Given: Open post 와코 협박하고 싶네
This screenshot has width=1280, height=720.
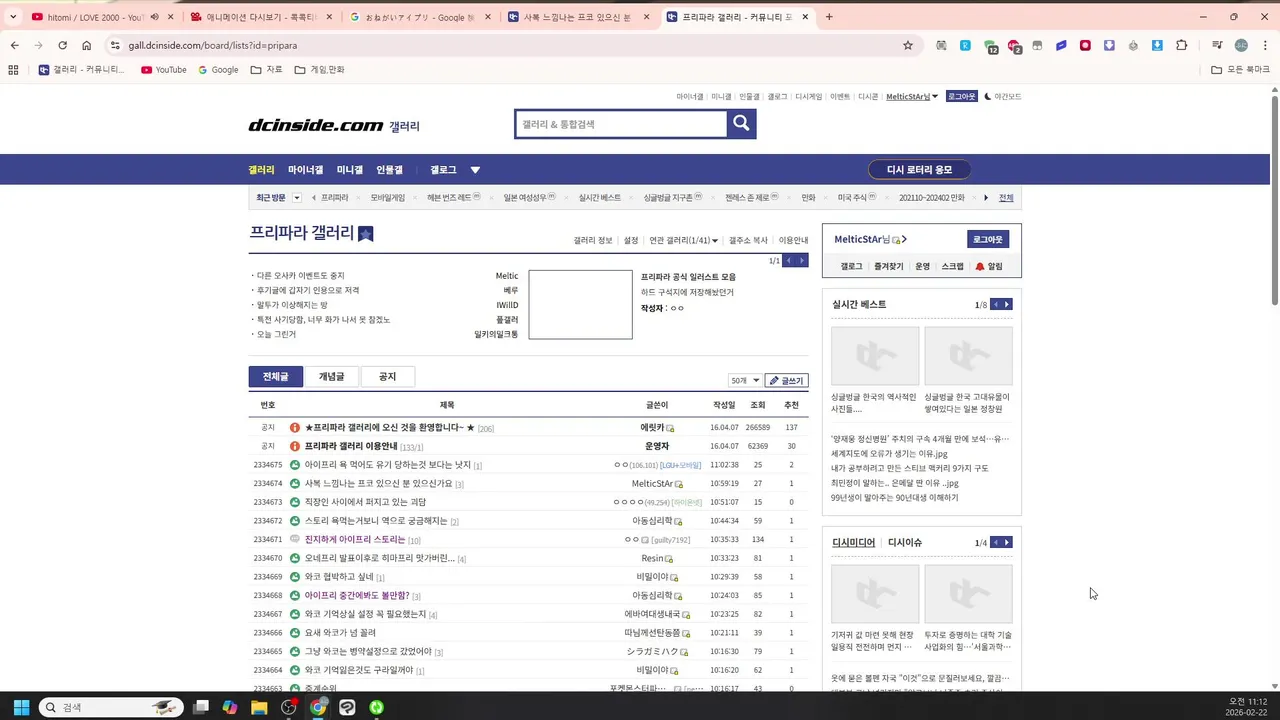Looking at the screenshot, I should [339, 577].
